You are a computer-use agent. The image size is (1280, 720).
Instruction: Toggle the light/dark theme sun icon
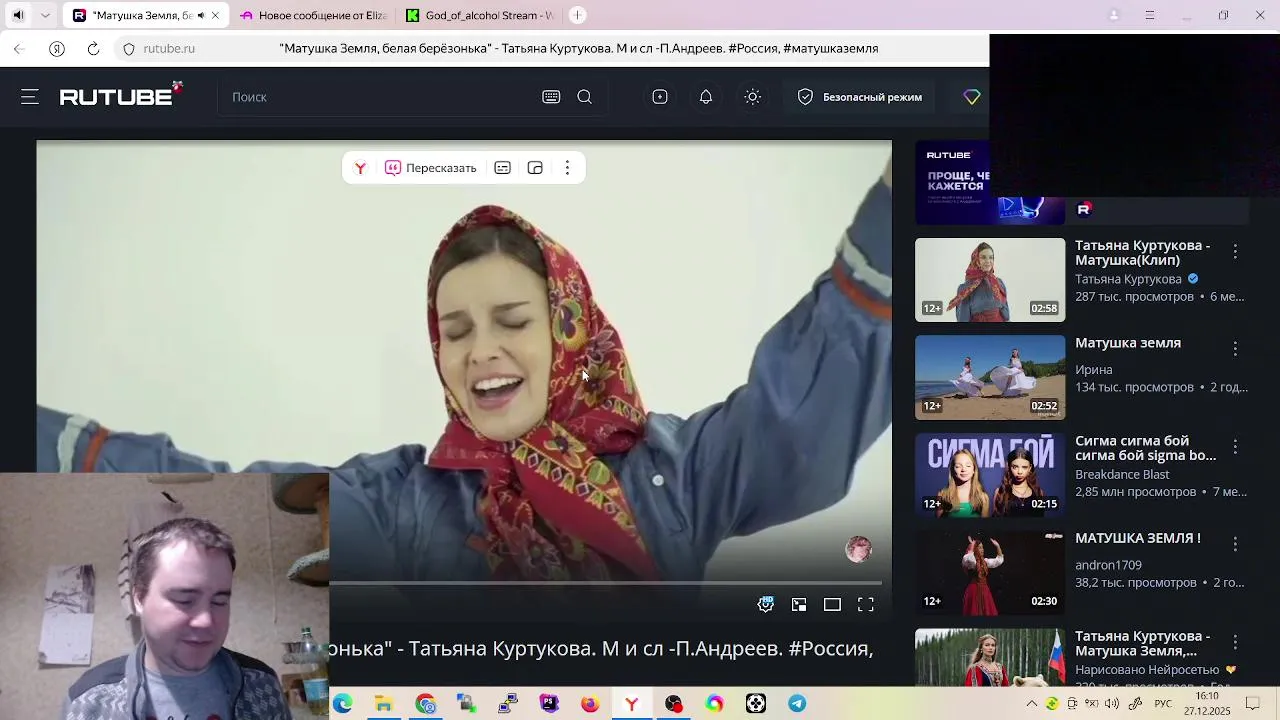click(x=753, y=97)
